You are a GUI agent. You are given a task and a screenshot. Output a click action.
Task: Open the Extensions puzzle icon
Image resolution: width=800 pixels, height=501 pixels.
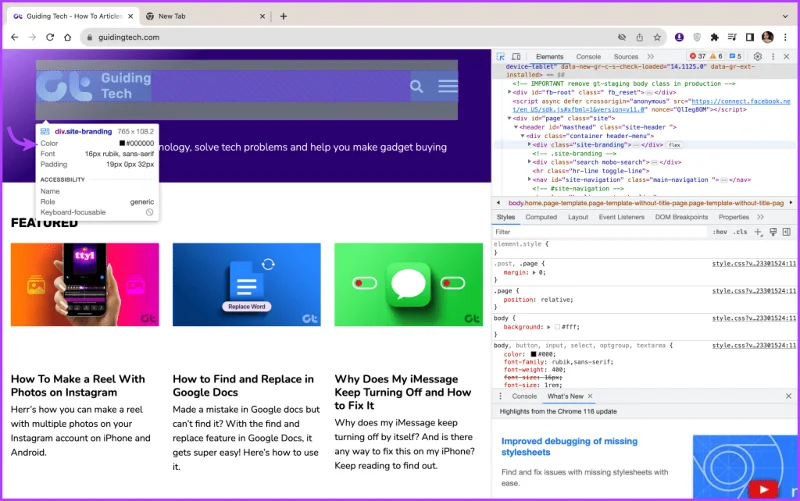coord(714,37)
